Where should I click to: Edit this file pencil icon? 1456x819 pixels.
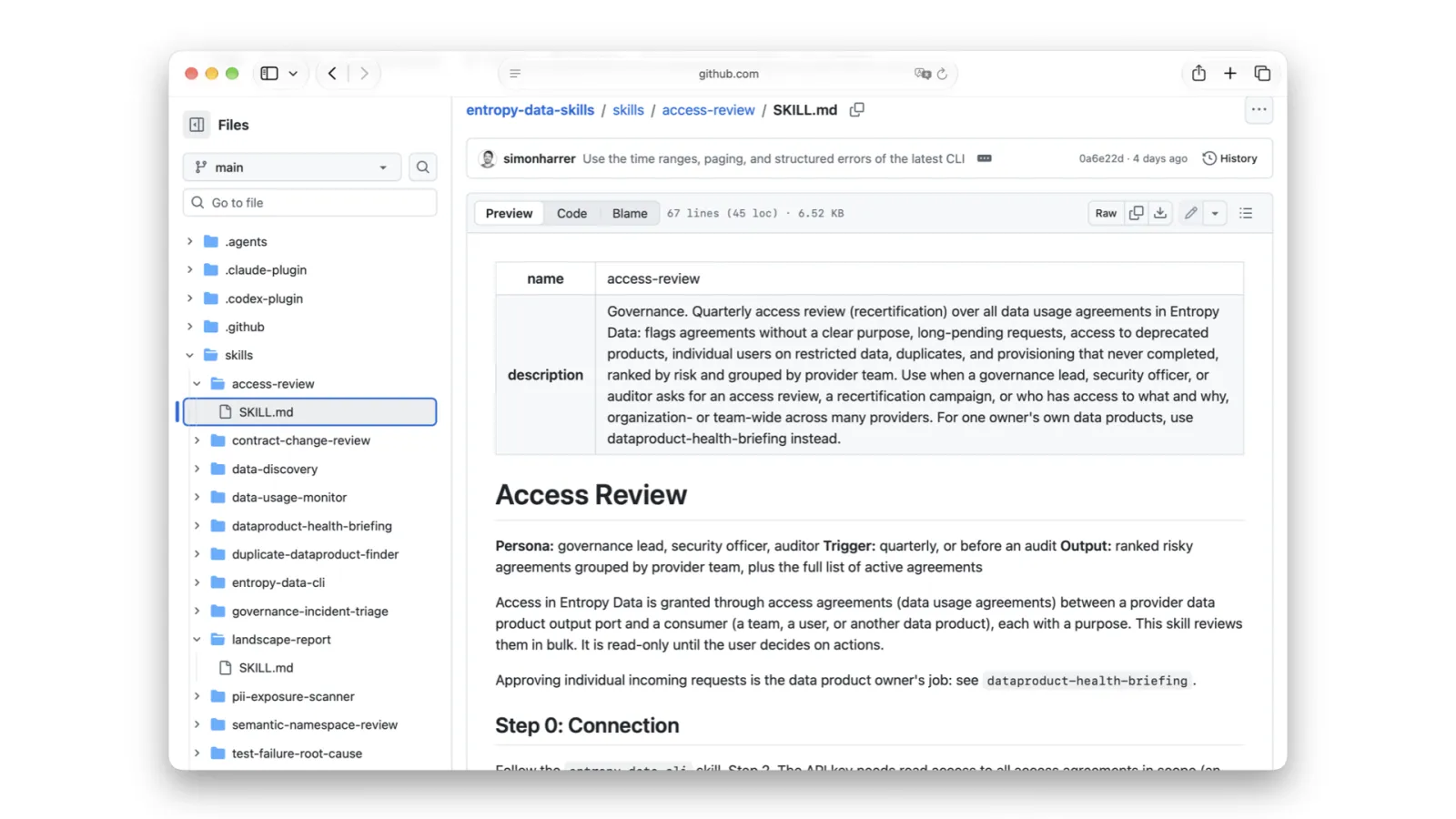pos(1190,213)
